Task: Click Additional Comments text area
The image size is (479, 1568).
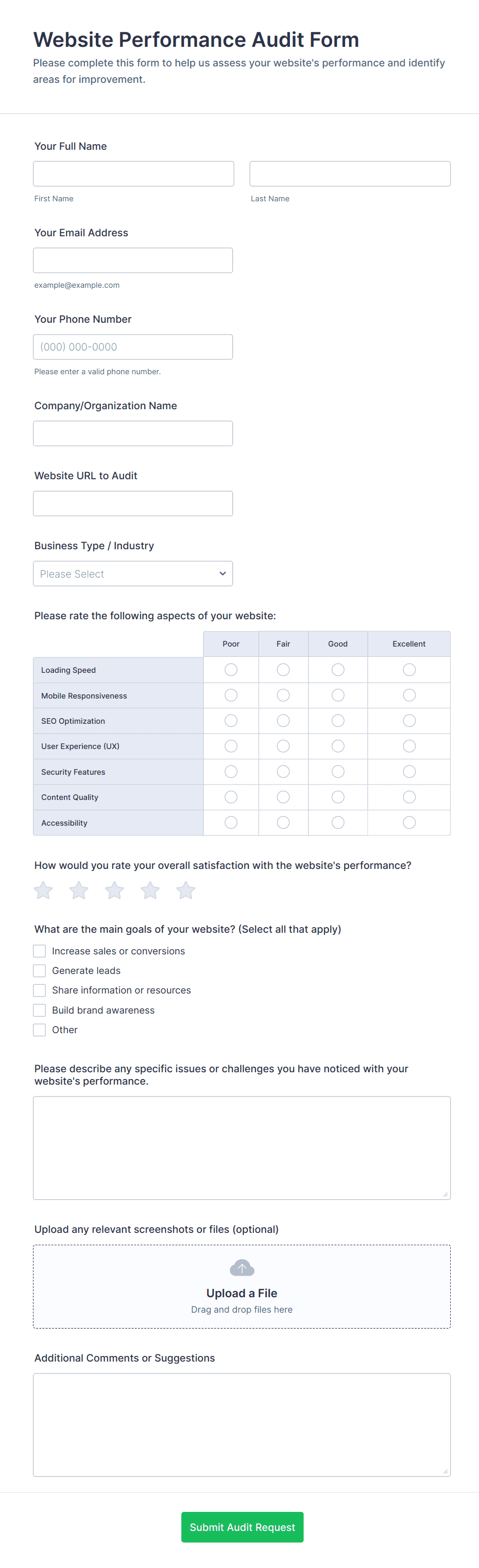Action: point(242,1424)
